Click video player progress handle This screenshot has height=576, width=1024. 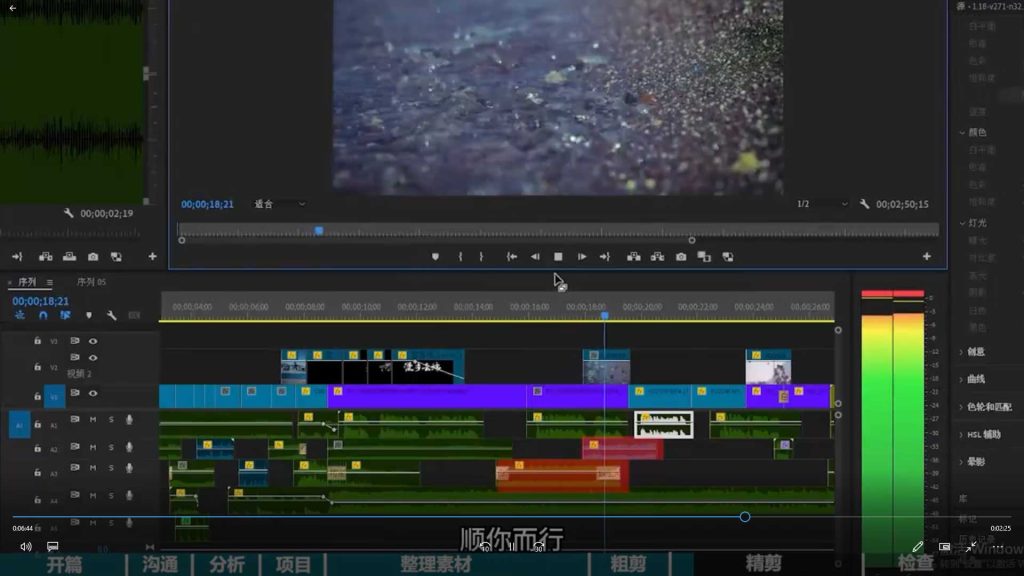(x=744, y=517)
